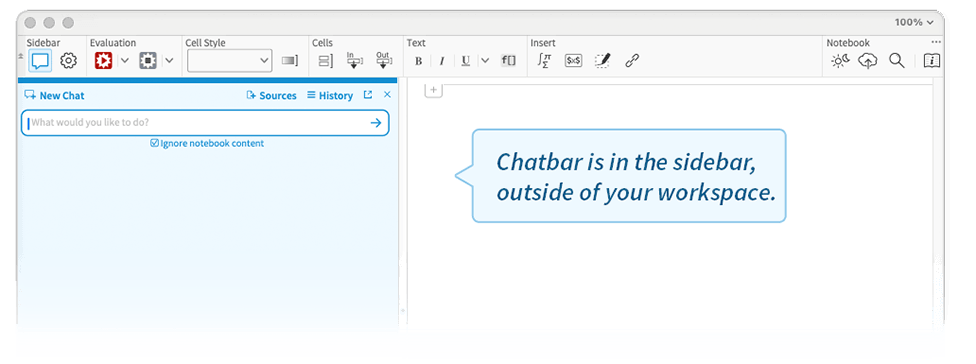The width and height of the screenshot is (976, 364).
Task: Toggle italic text formatting
Action: coord(441,61)
